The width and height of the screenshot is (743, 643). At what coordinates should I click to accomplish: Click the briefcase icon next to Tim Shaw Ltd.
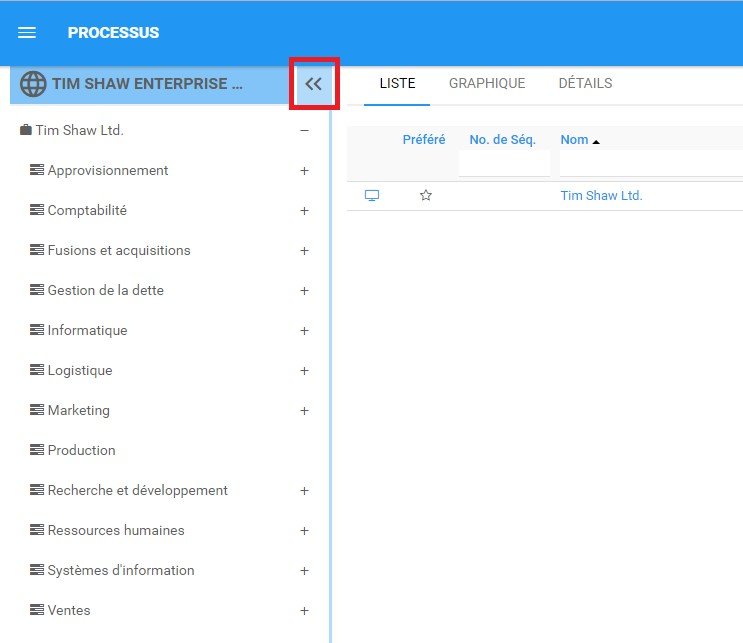click(26, 130)
